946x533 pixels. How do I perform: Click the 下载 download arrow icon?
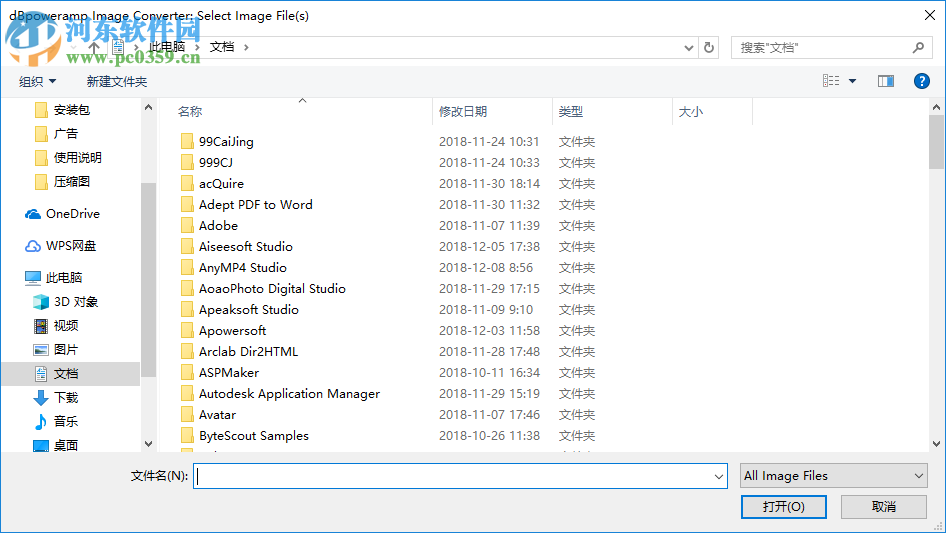(41, 398)
